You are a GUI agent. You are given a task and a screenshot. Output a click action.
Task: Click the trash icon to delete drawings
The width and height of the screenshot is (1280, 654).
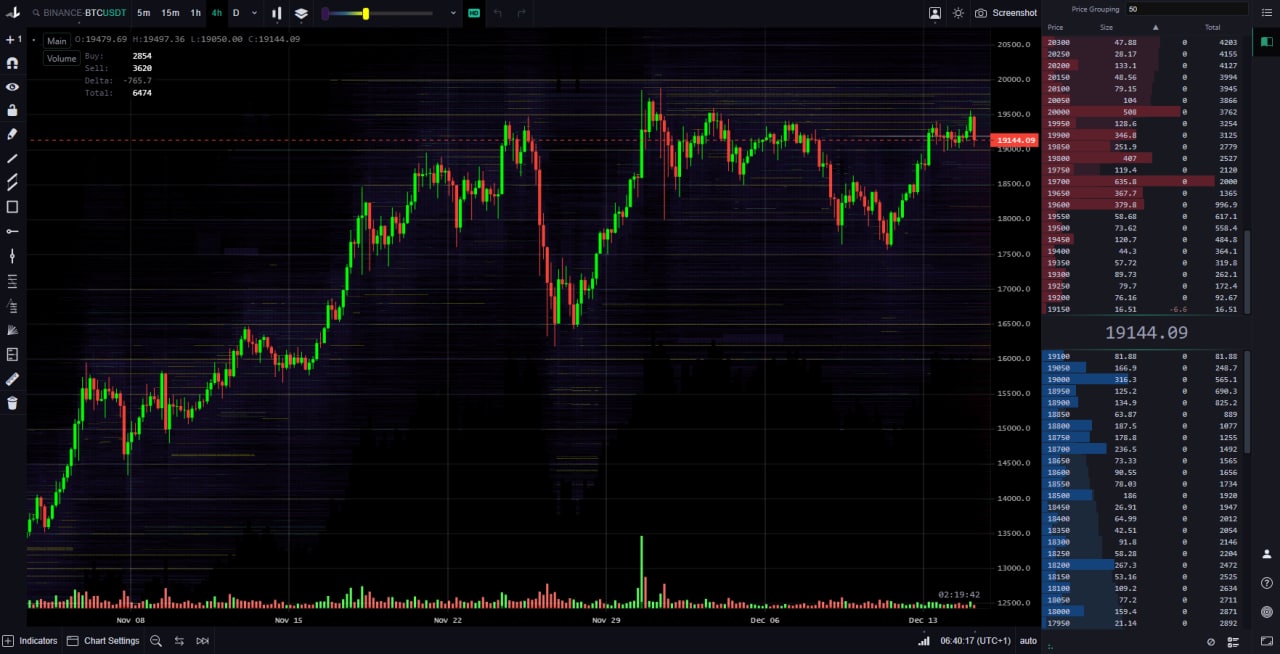click(12, 403)
